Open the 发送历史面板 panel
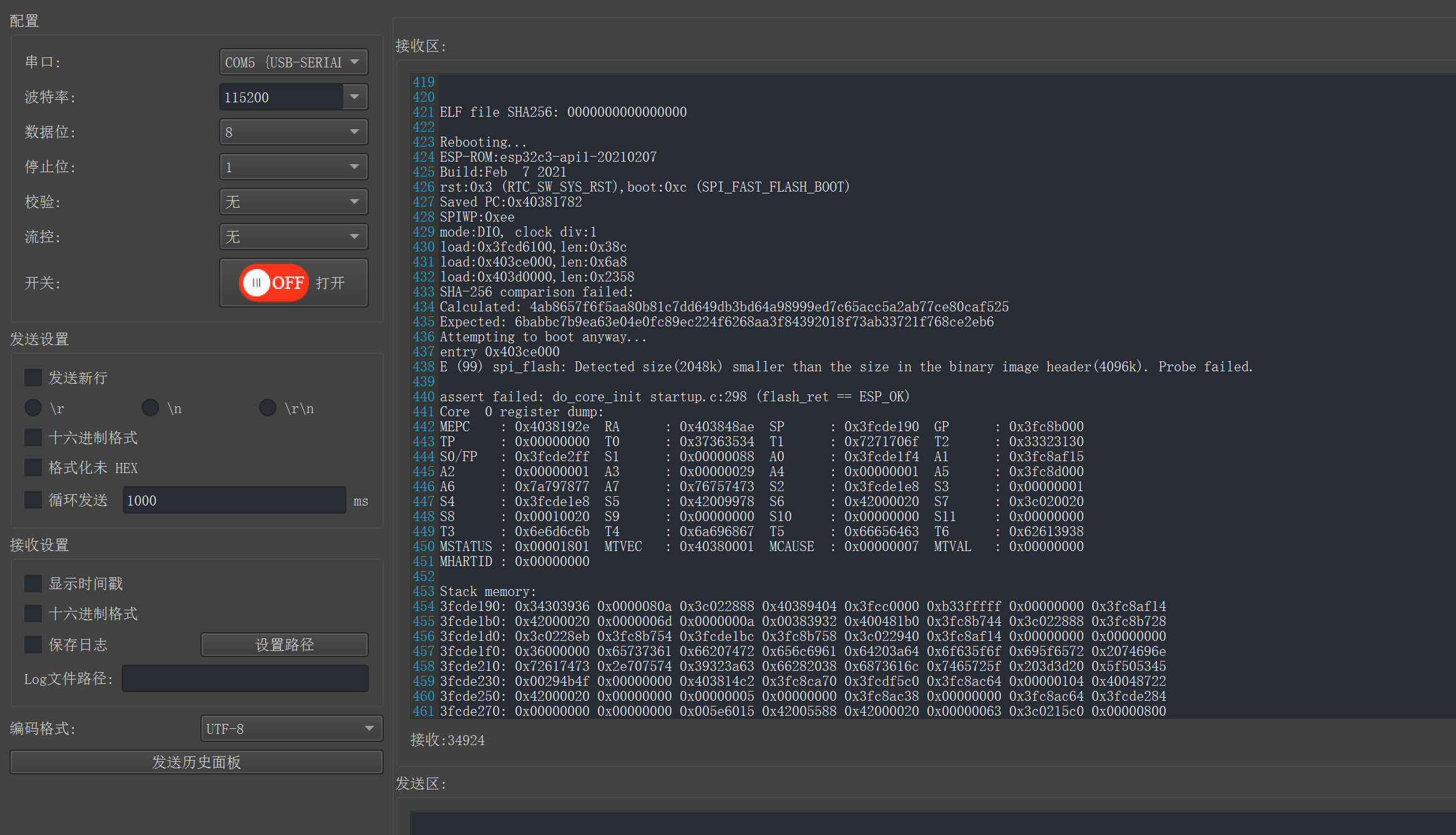This screenshot has width=1456, height=835. (x=195, y=761)
